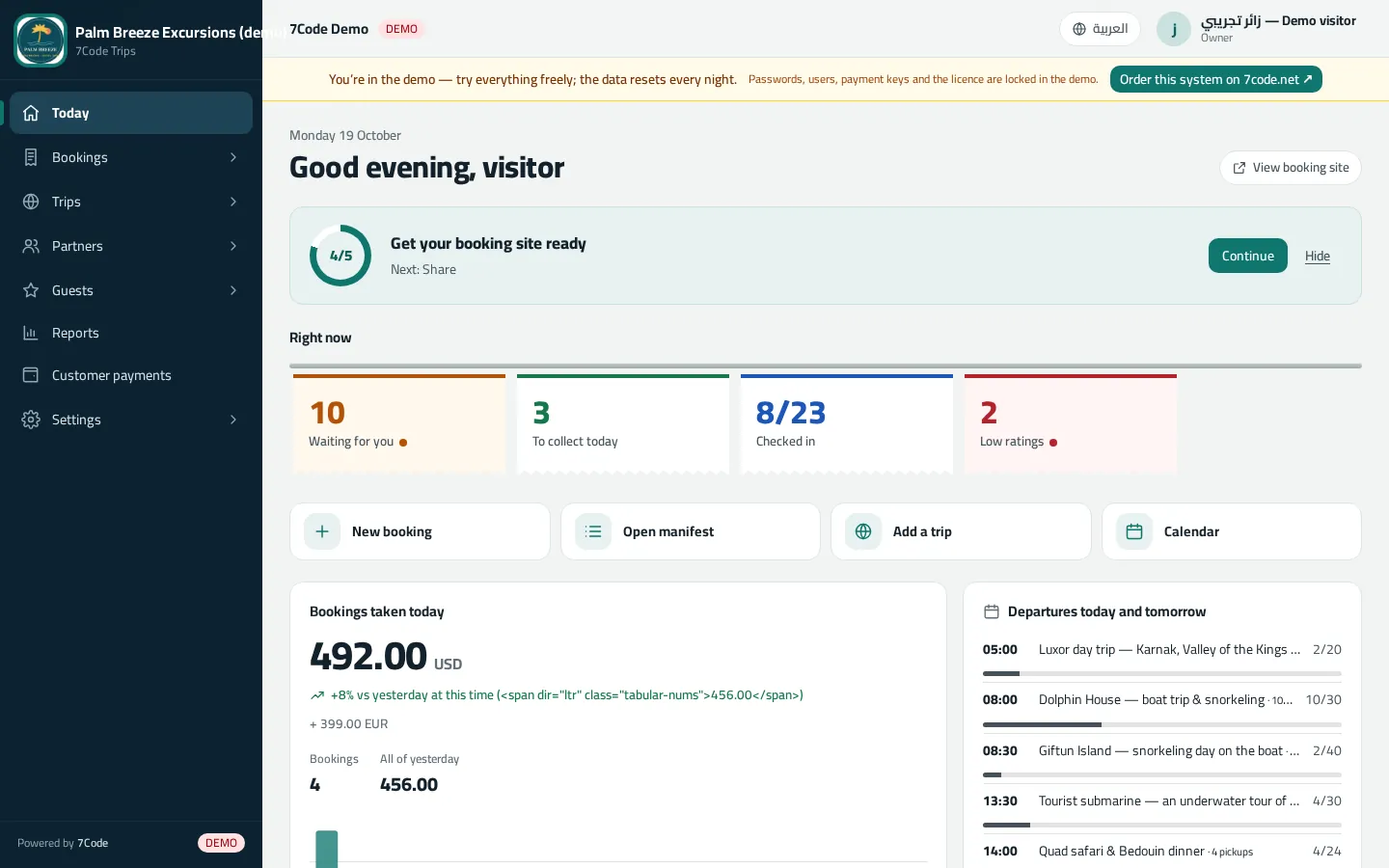Image resolution: width=1389 pixels, height=868 pixels.
Task: Open the 2 Low ratings card
Action: (1071, 423)
